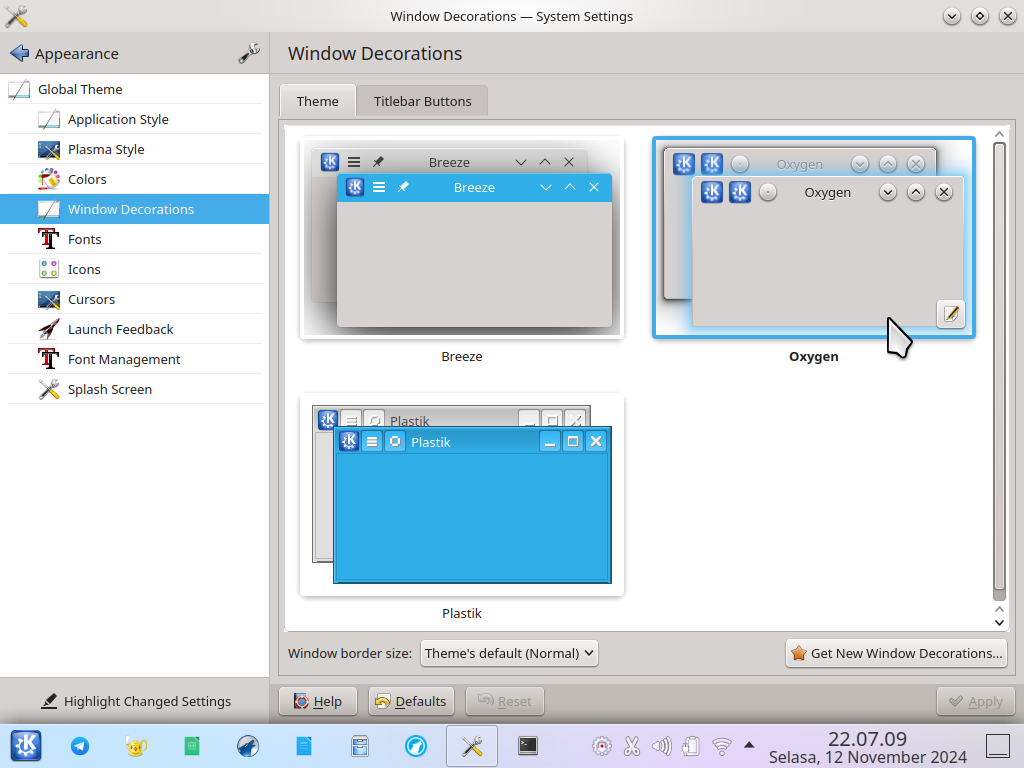Open the blue round browser taskbar icon
1024x768 pixels.
[416, 746]
